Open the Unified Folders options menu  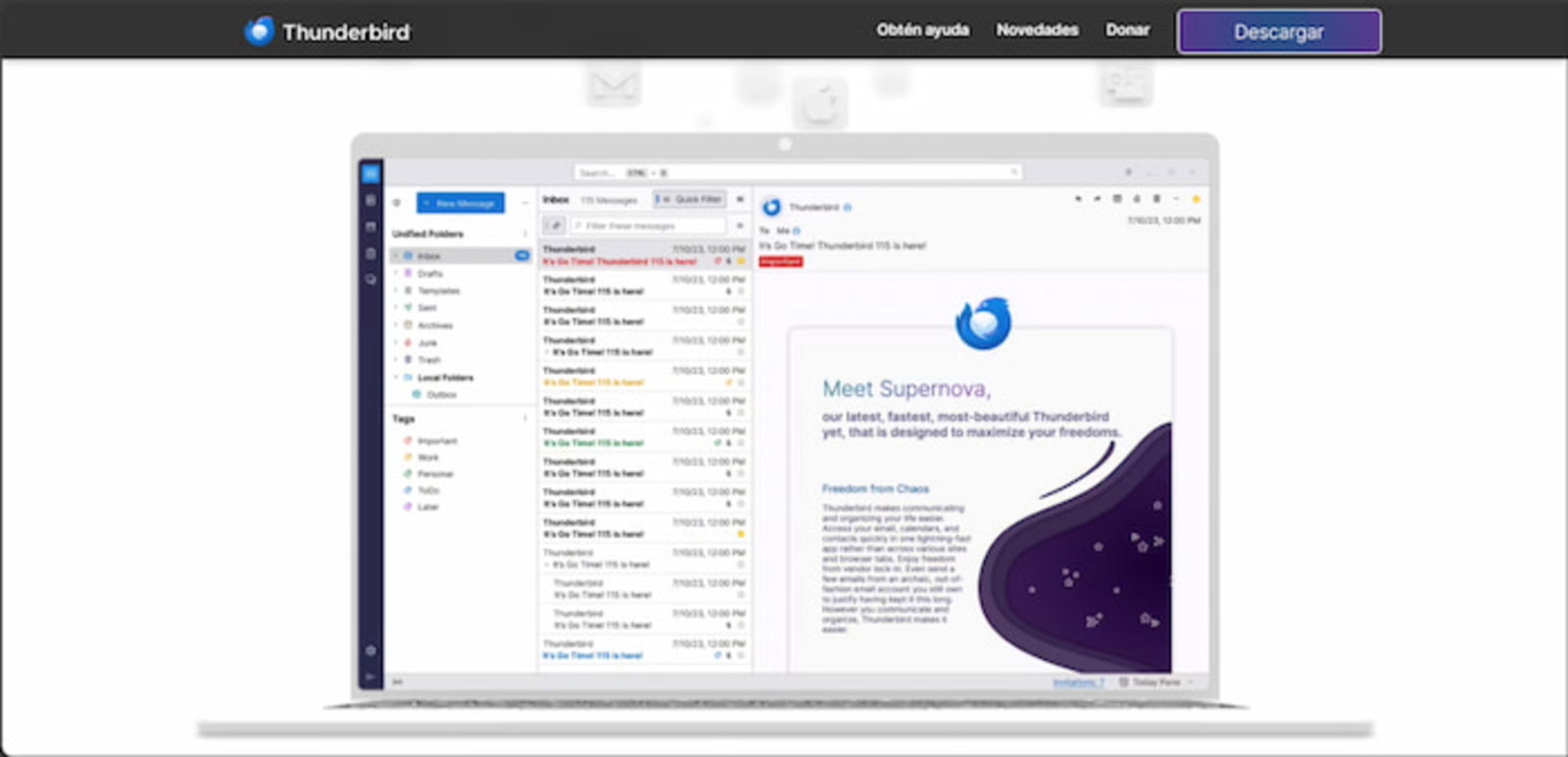coord(525,233)
